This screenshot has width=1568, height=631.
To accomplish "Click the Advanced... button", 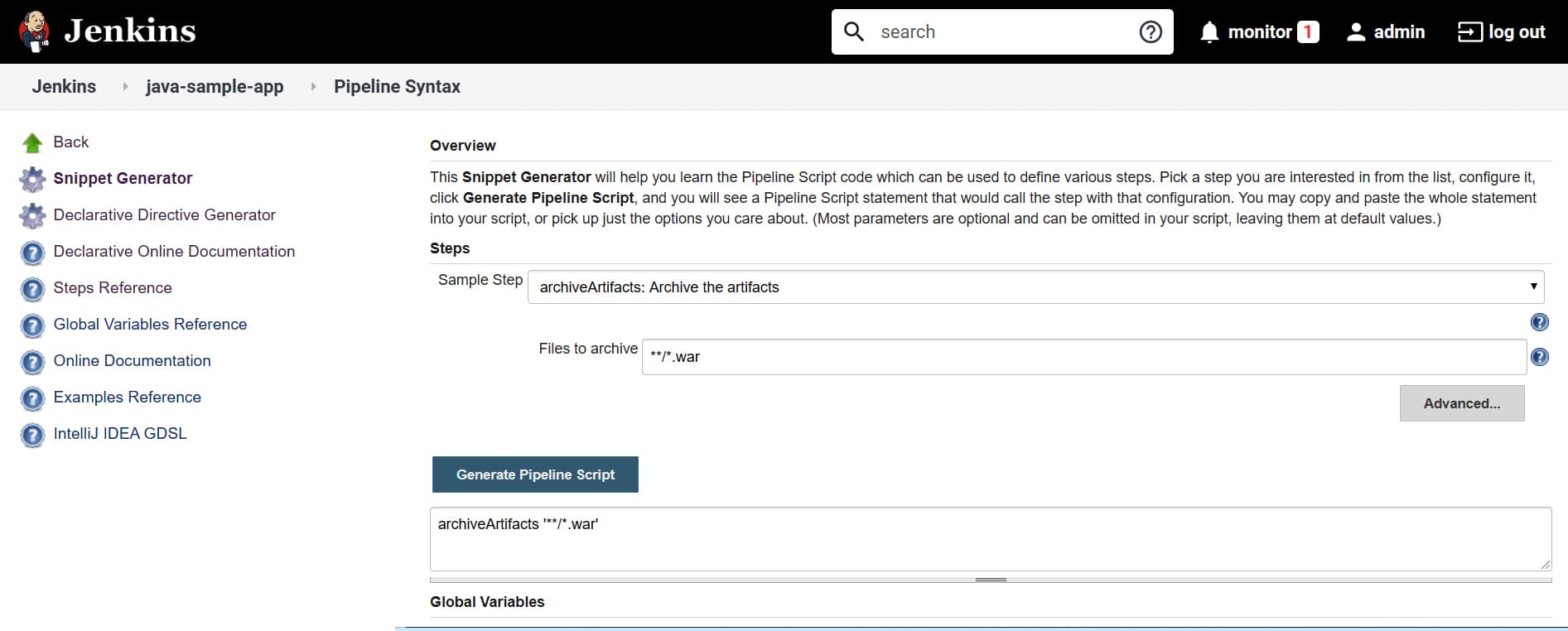I will 1461,403.
